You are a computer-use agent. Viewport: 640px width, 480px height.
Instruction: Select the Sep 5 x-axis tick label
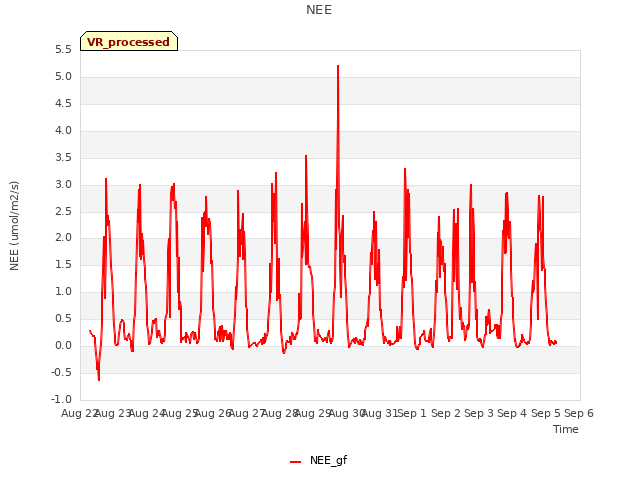point(545,413)
